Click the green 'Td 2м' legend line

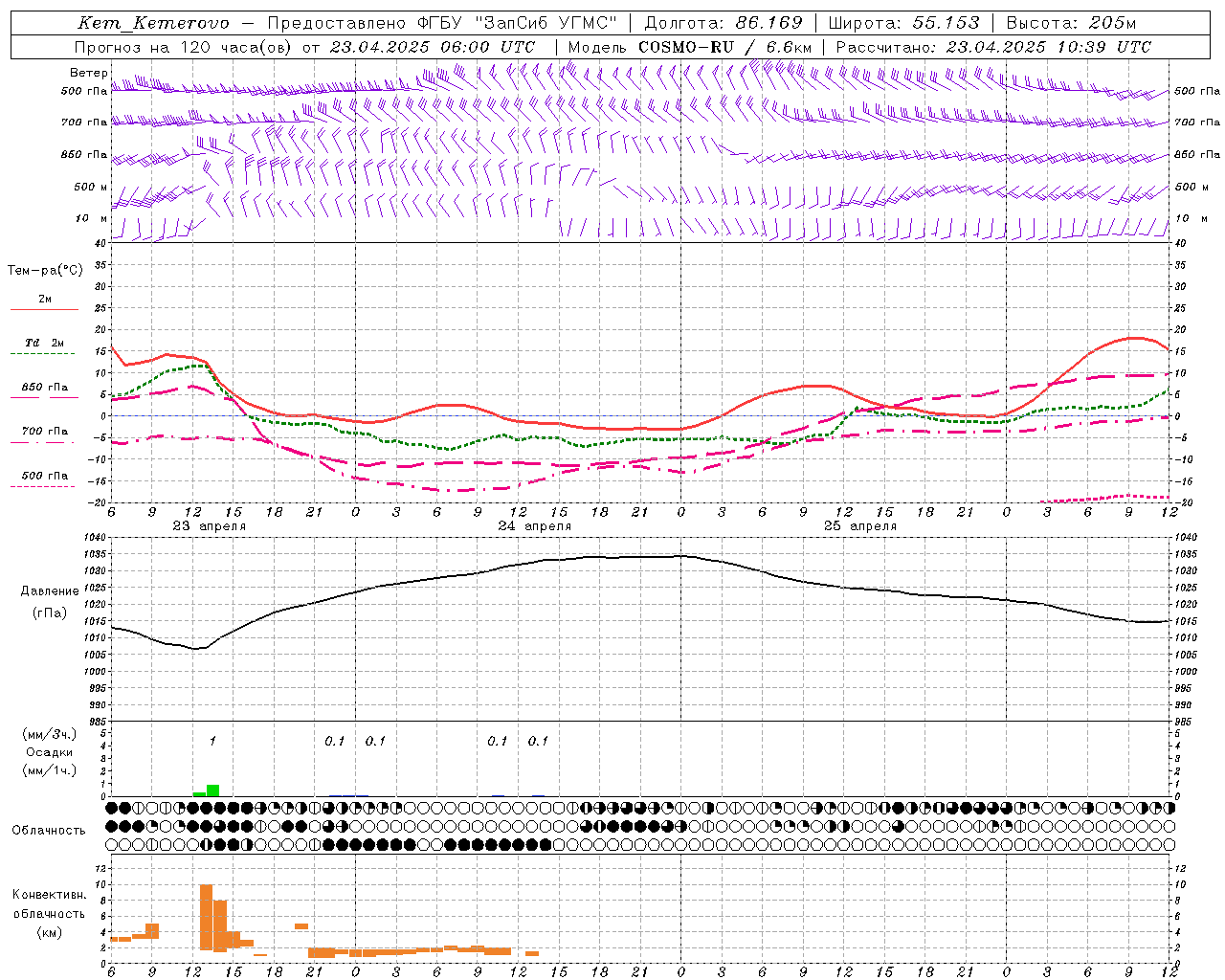point(44,353)
